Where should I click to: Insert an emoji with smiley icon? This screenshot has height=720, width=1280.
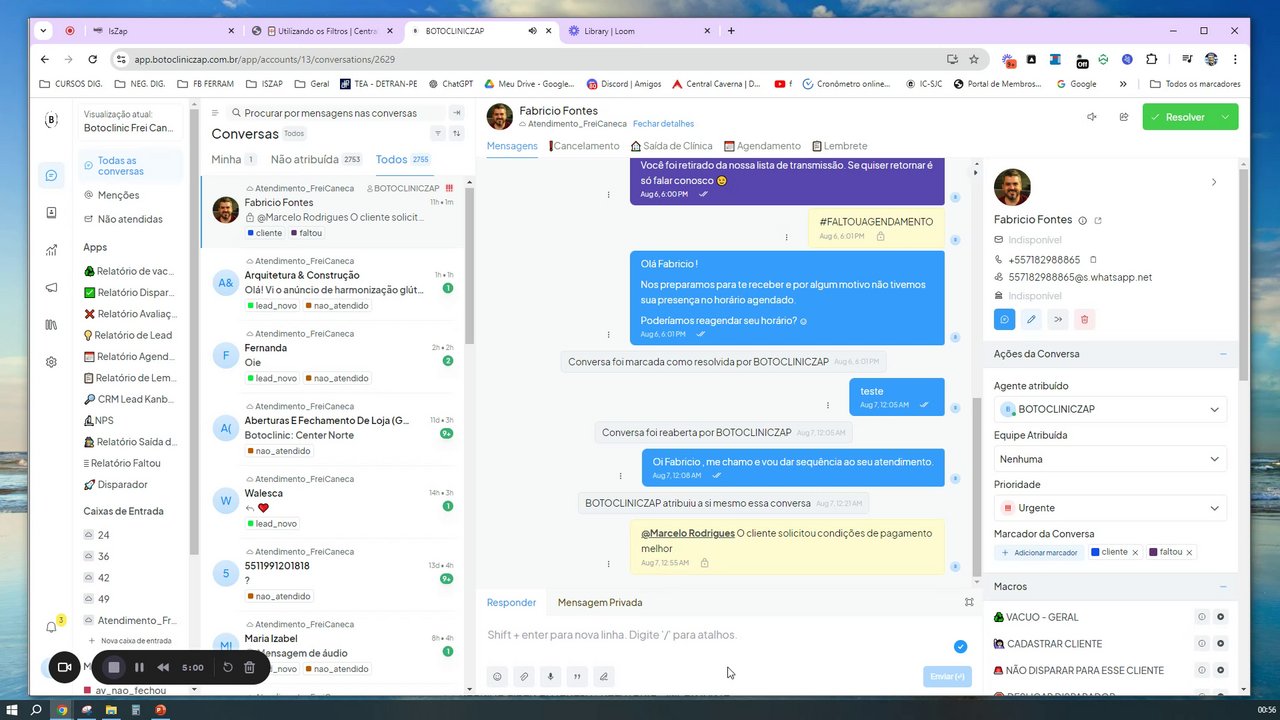[x=497, y=676]
